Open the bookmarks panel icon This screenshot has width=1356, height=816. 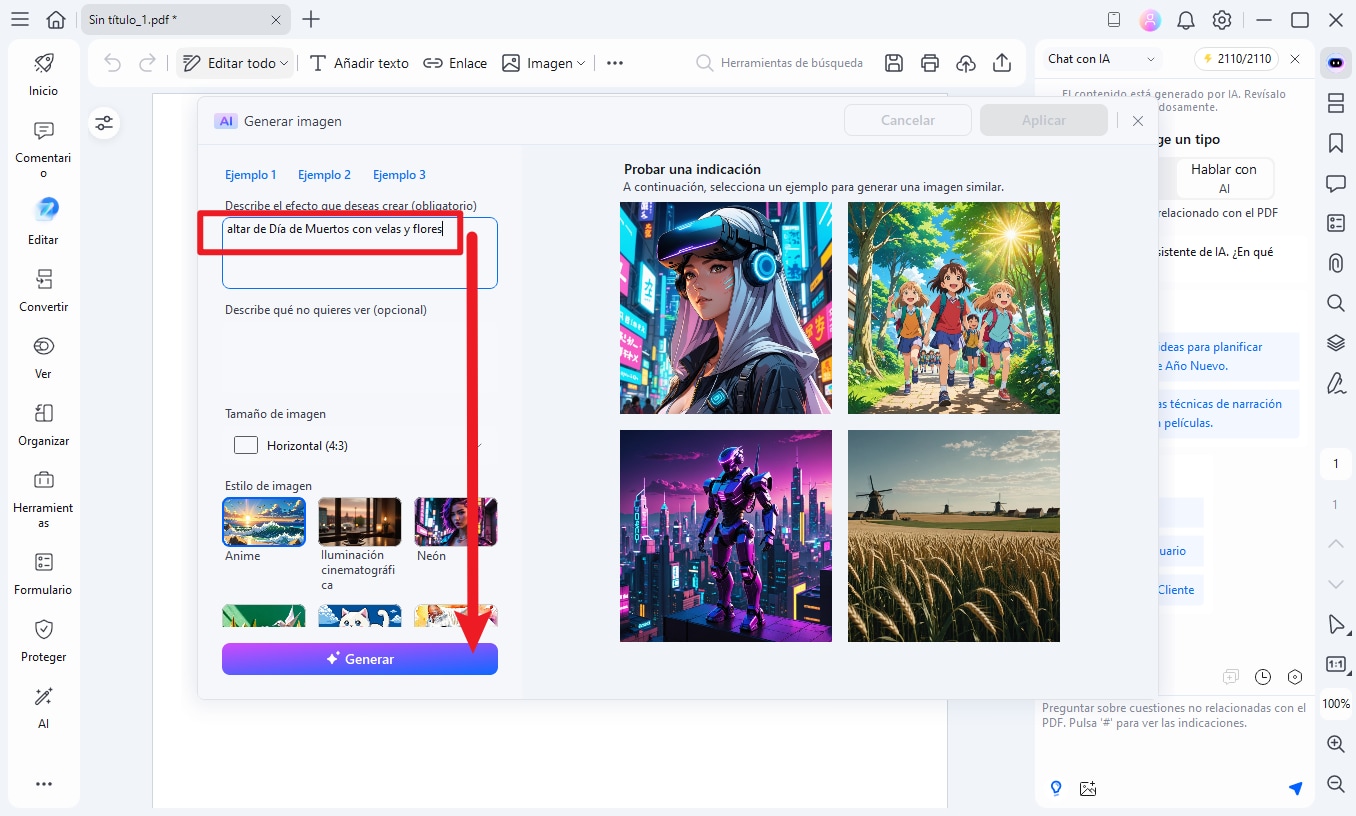click(1335, 143)
